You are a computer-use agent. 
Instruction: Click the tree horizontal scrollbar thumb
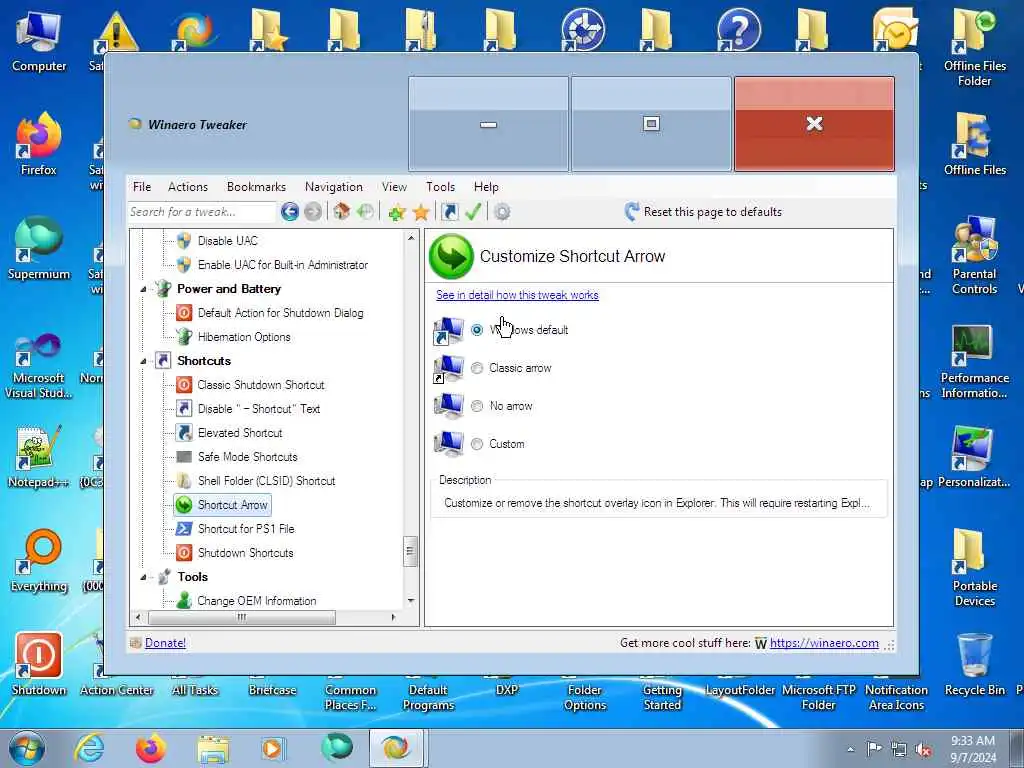(242, 617)
